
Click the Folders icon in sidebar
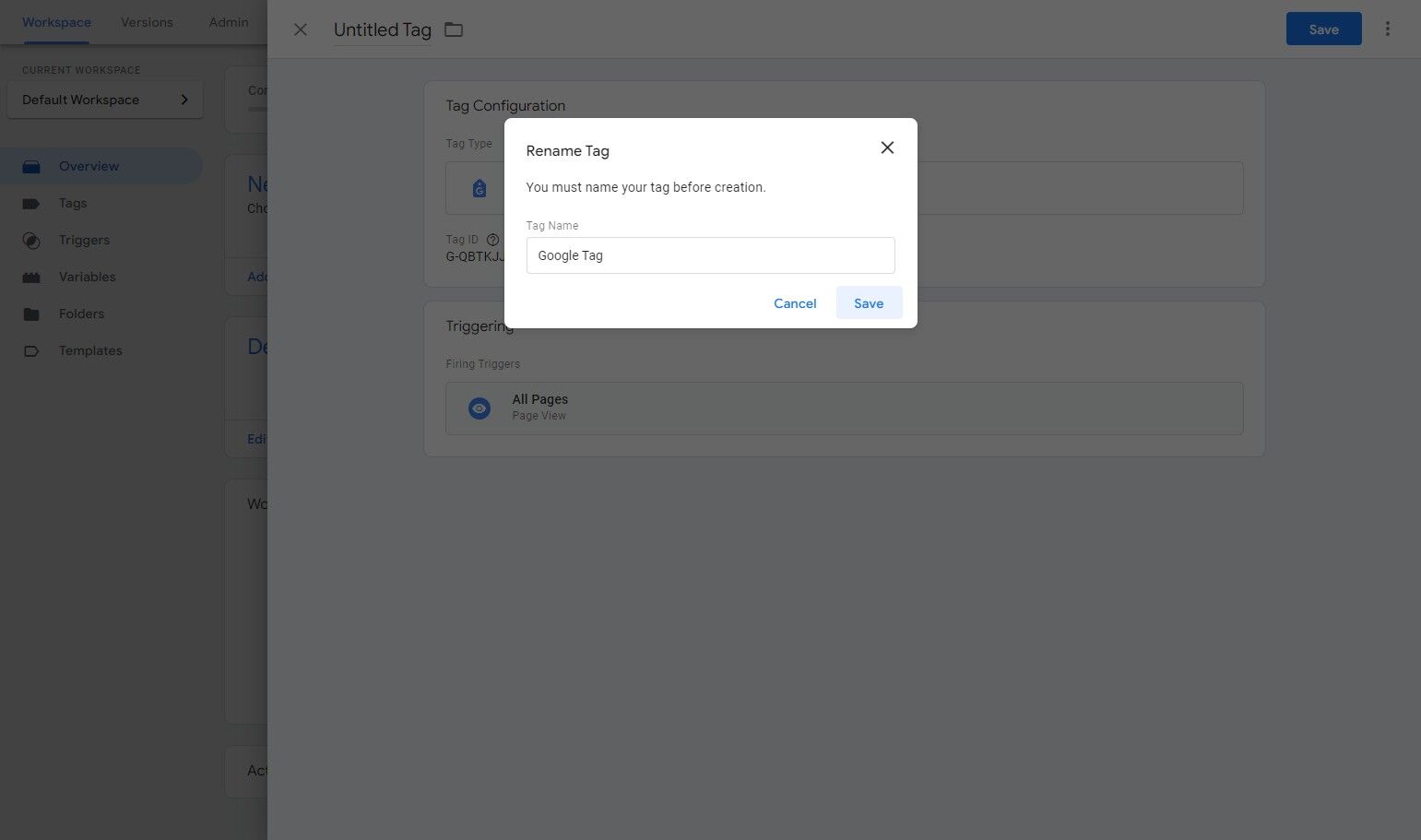[x=31, y=314]
